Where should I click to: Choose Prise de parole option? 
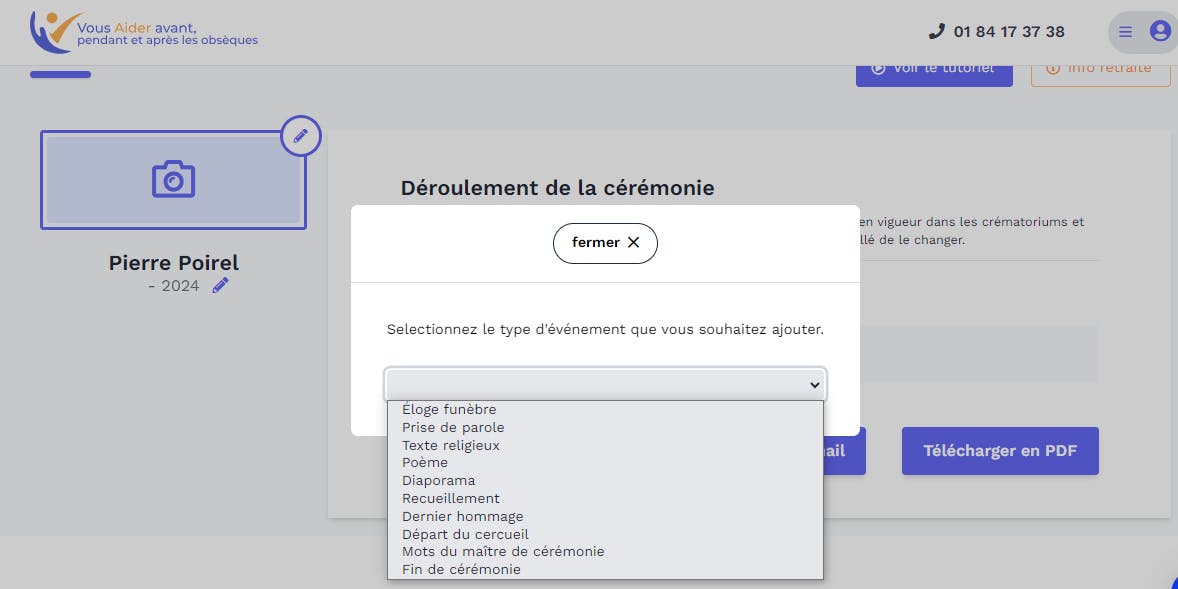click(606, 427)
